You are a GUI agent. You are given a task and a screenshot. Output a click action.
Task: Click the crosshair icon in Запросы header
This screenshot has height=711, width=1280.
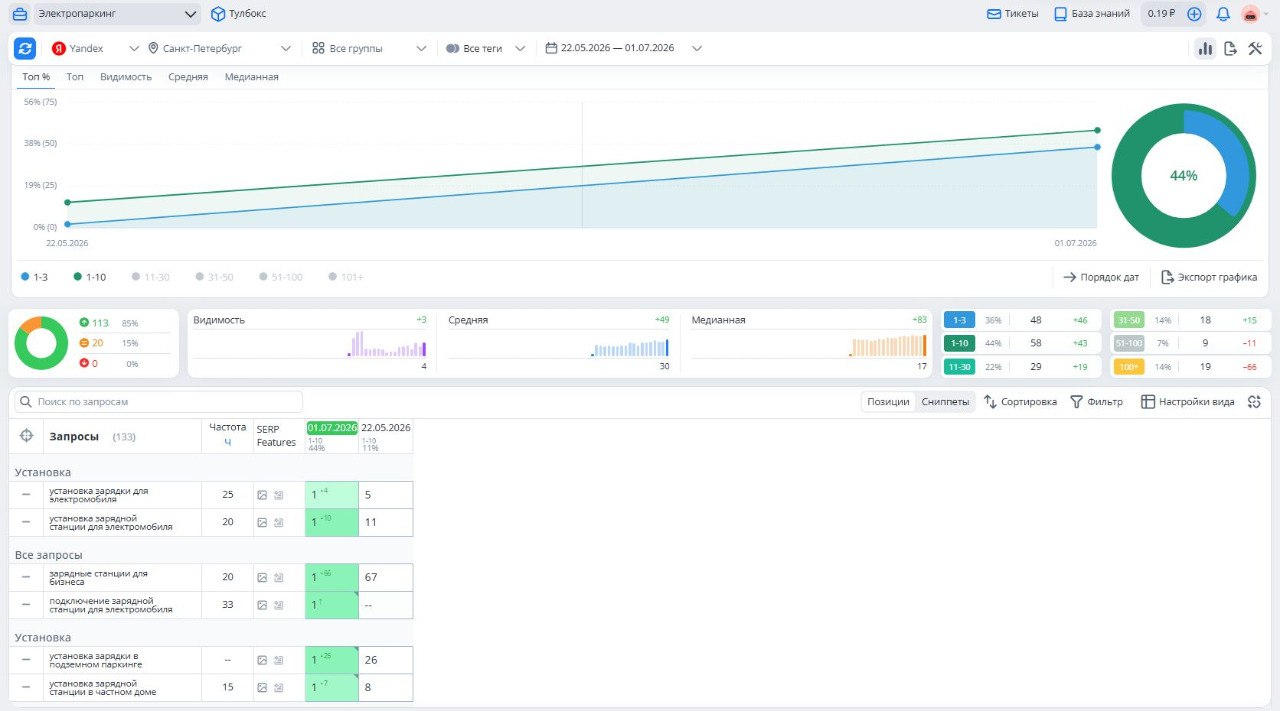[27, 436]
